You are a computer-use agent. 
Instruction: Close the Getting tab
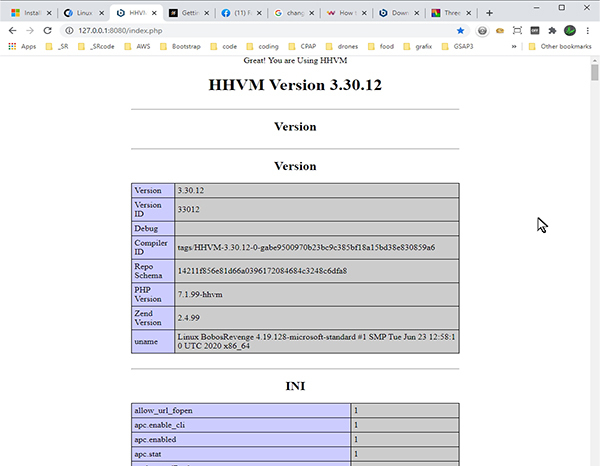(206, 13)
